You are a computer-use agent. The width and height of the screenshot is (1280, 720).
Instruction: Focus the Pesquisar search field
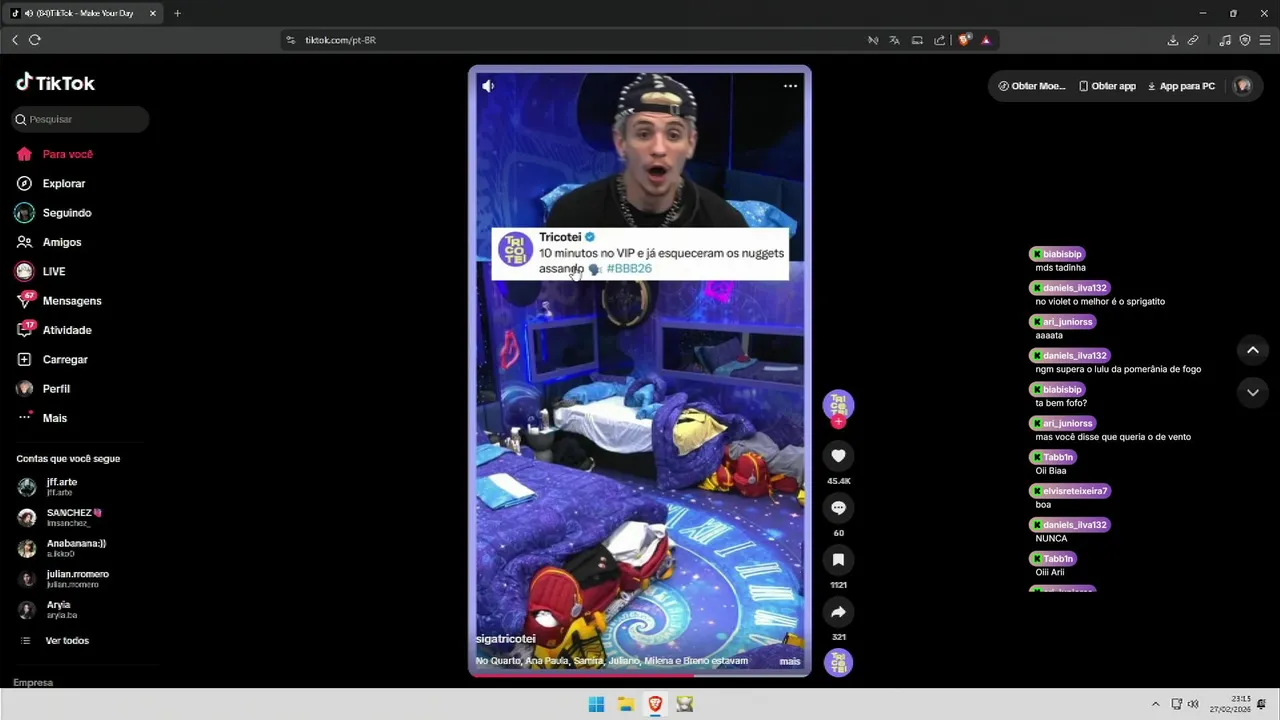81,119
